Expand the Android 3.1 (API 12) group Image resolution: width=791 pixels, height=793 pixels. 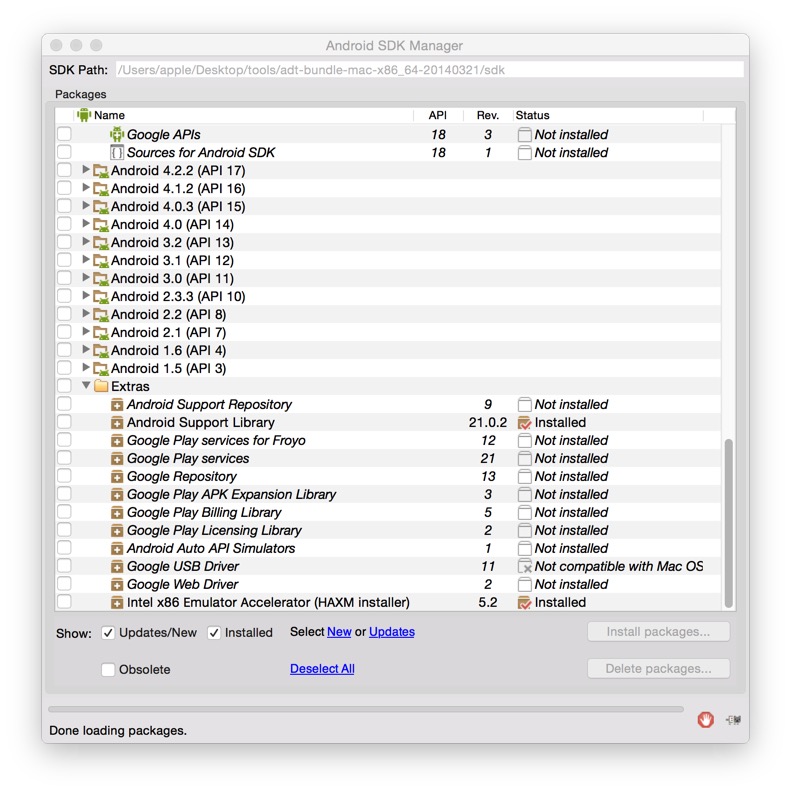coord(86,260)
